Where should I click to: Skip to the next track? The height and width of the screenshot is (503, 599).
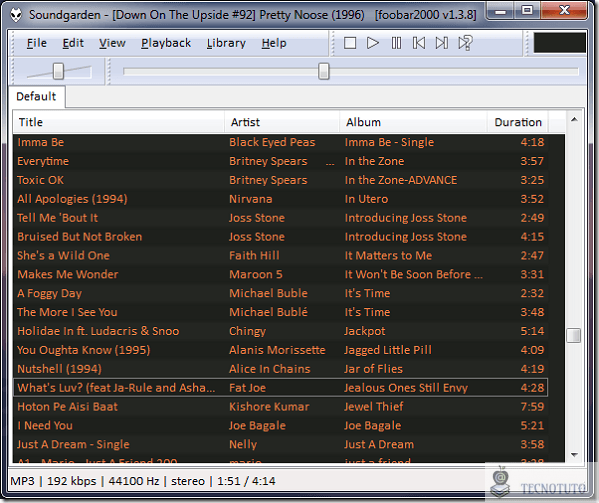click(442, 43)
